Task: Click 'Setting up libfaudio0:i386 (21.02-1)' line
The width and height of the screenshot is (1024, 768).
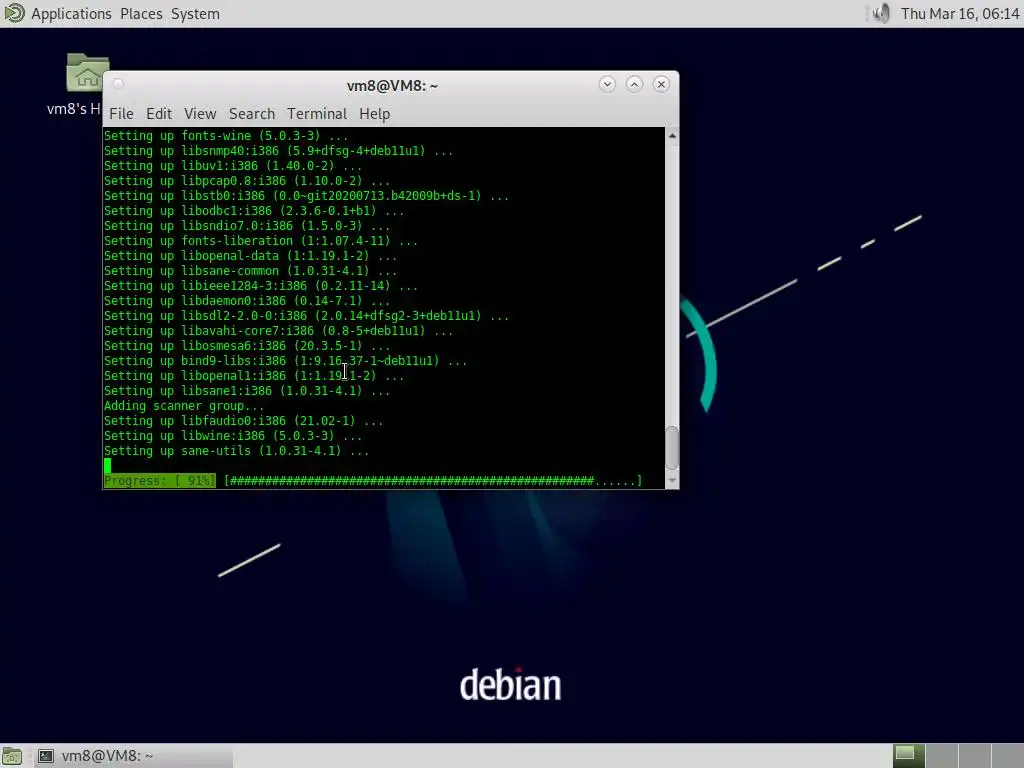Action: [x=244, y=421]
